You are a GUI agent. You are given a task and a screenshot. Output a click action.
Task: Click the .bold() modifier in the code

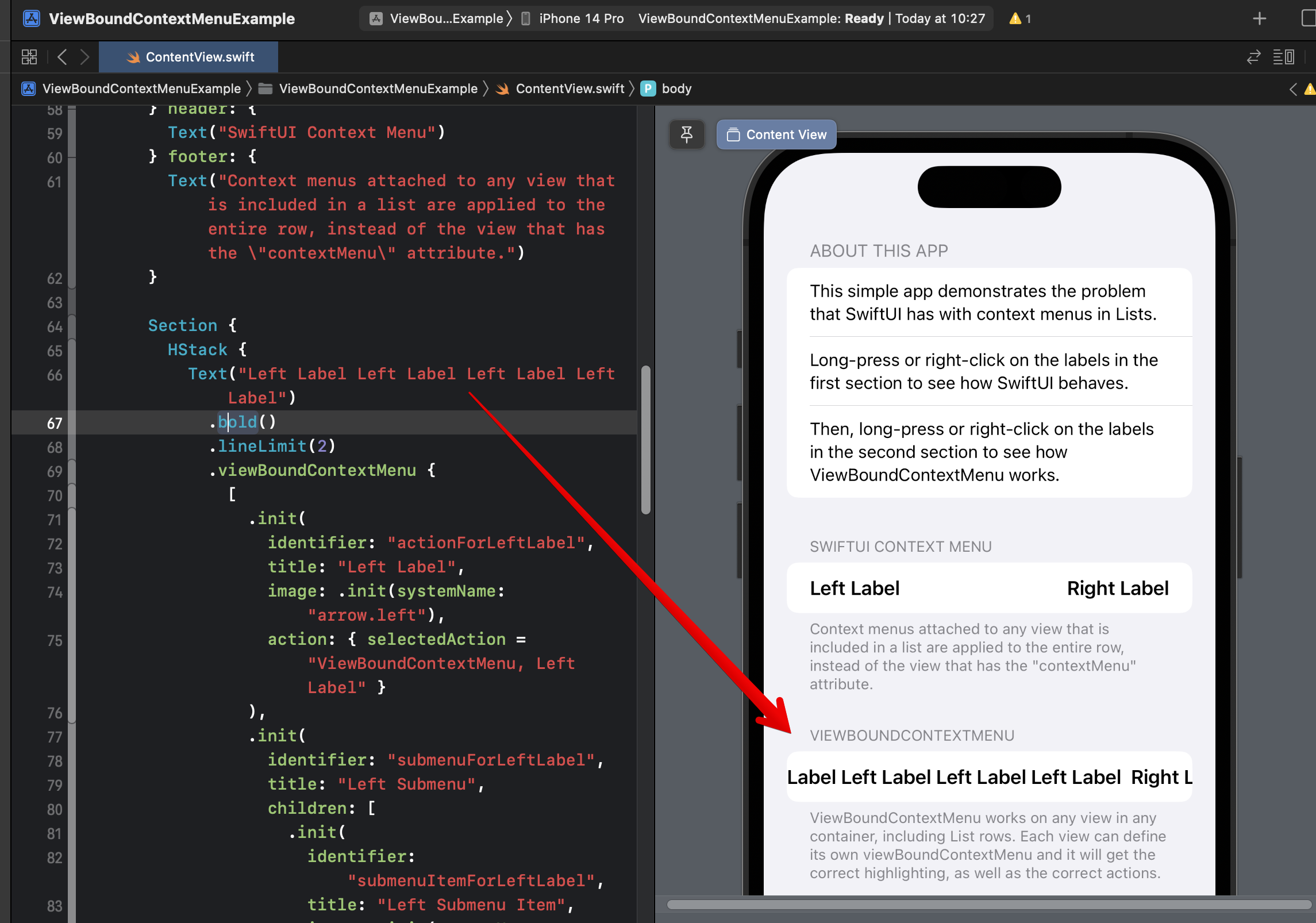[243, 422]
